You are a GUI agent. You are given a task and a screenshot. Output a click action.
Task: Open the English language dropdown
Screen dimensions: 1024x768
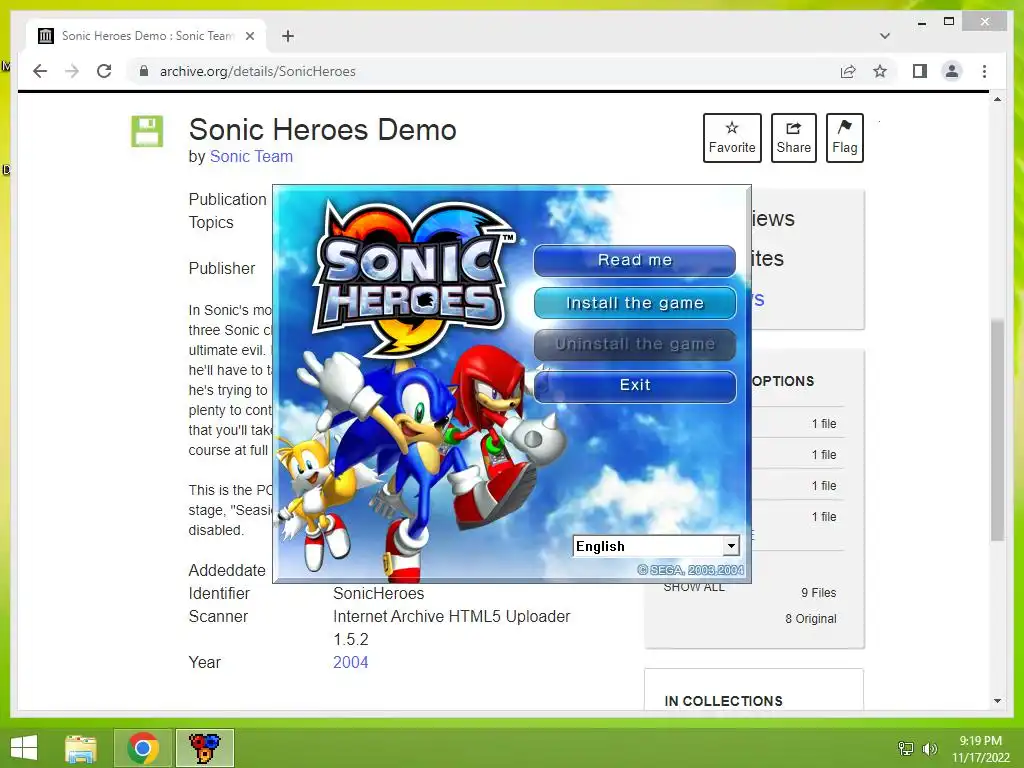tap(656, 546)
